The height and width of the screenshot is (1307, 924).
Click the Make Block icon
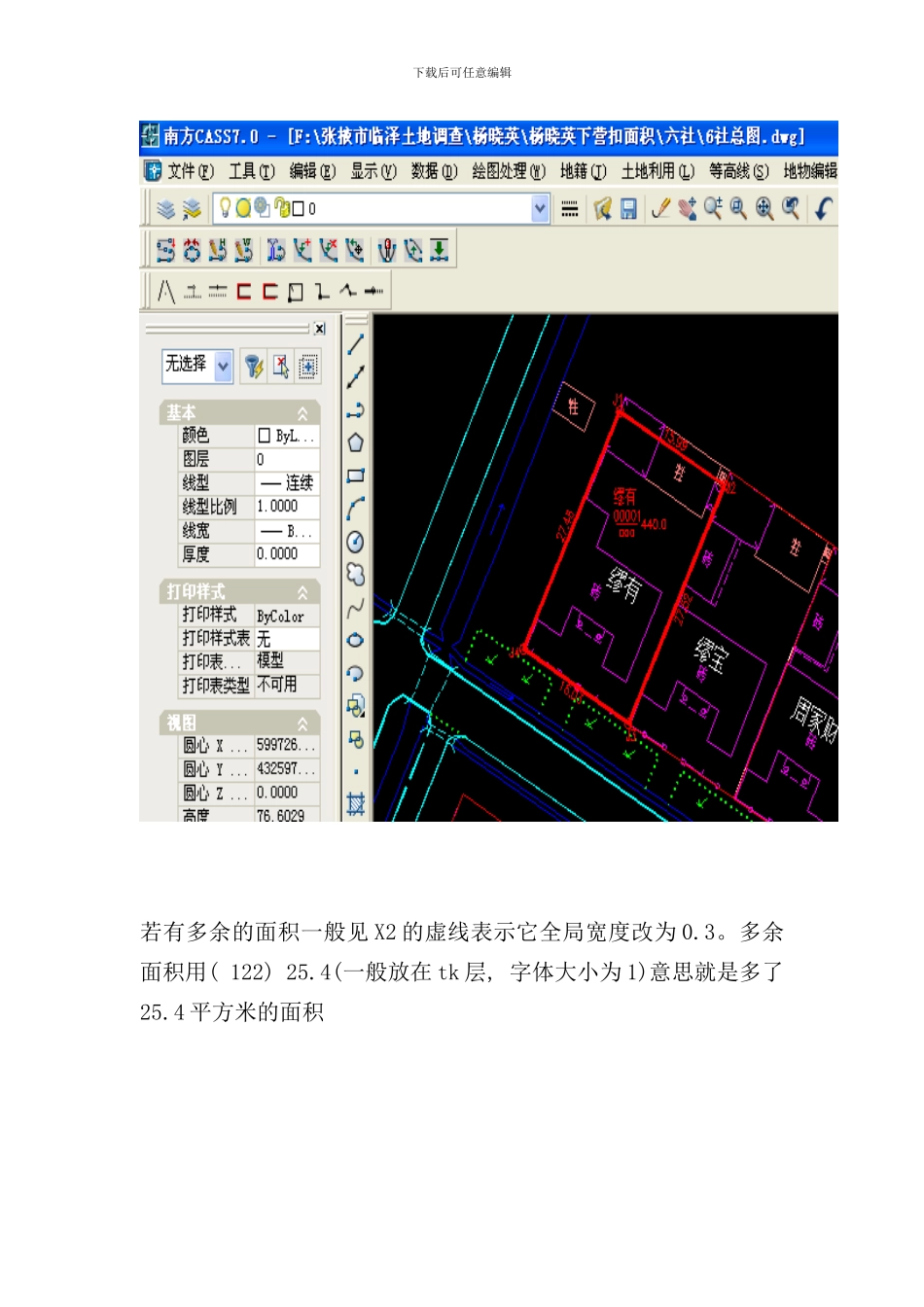356,739
